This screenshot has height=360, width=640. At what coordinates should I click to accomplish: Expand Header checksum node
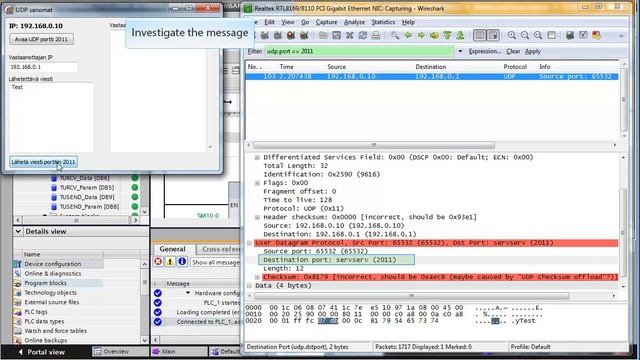click(257, 217)
